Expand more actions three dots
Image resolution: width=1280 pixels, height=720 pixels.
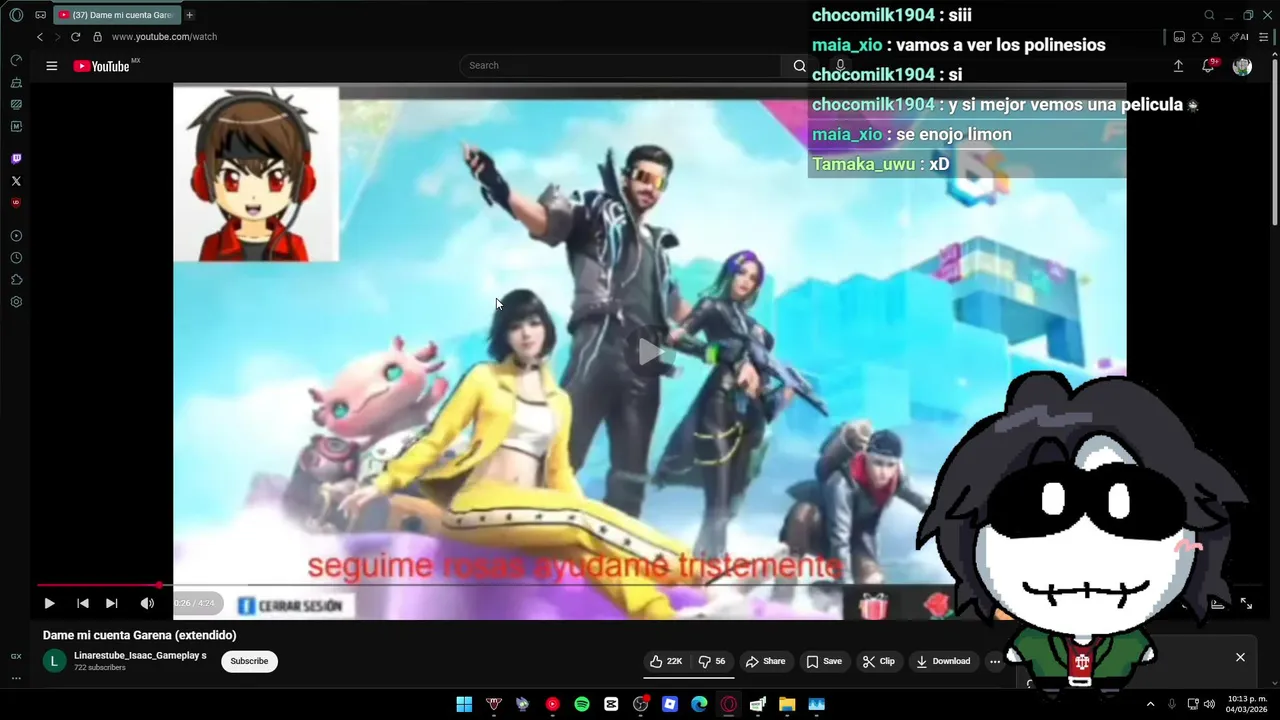click(x=995, y=661)
